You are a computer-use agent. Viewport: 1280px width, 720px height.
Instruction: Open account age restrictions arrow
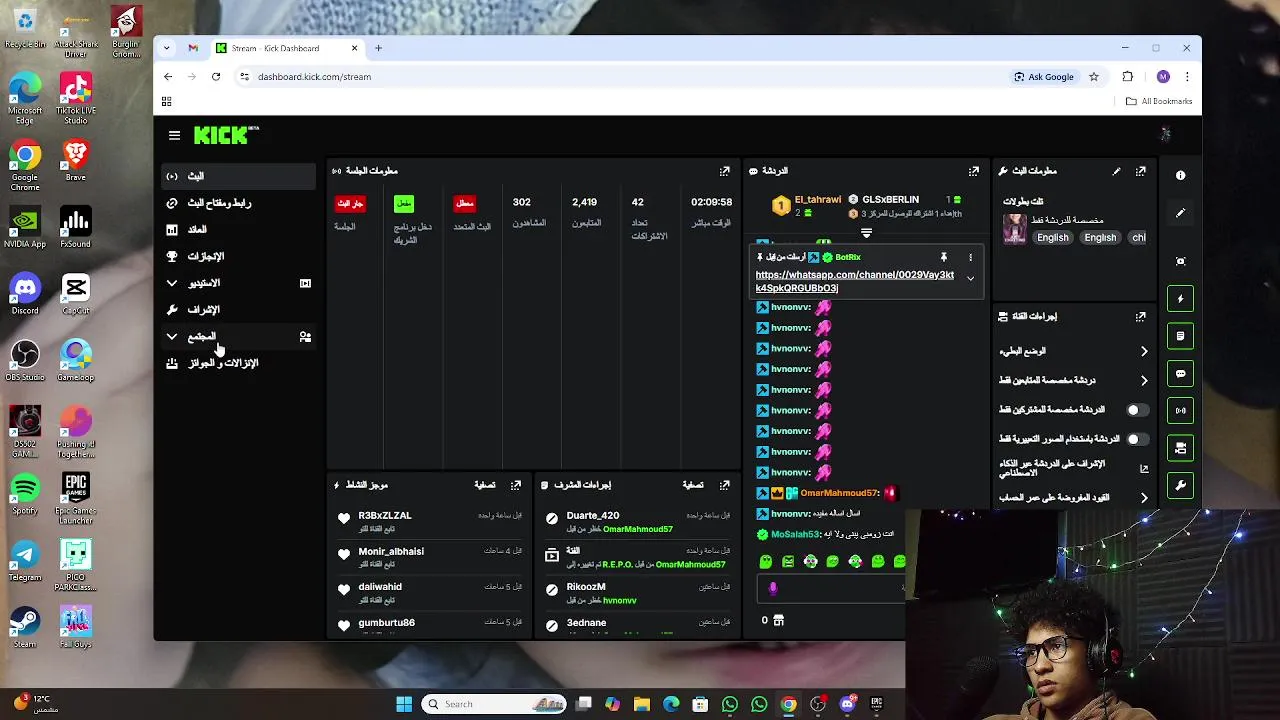point(1144,498)
